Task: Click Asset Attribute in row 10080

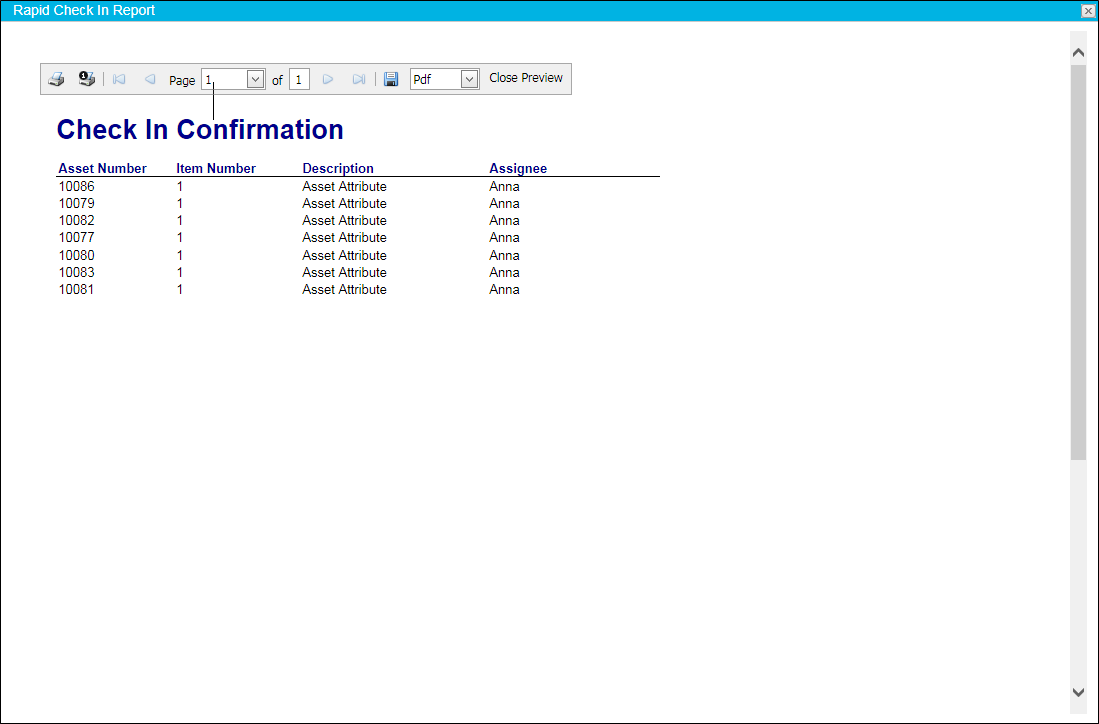Action: pos(344,255)
